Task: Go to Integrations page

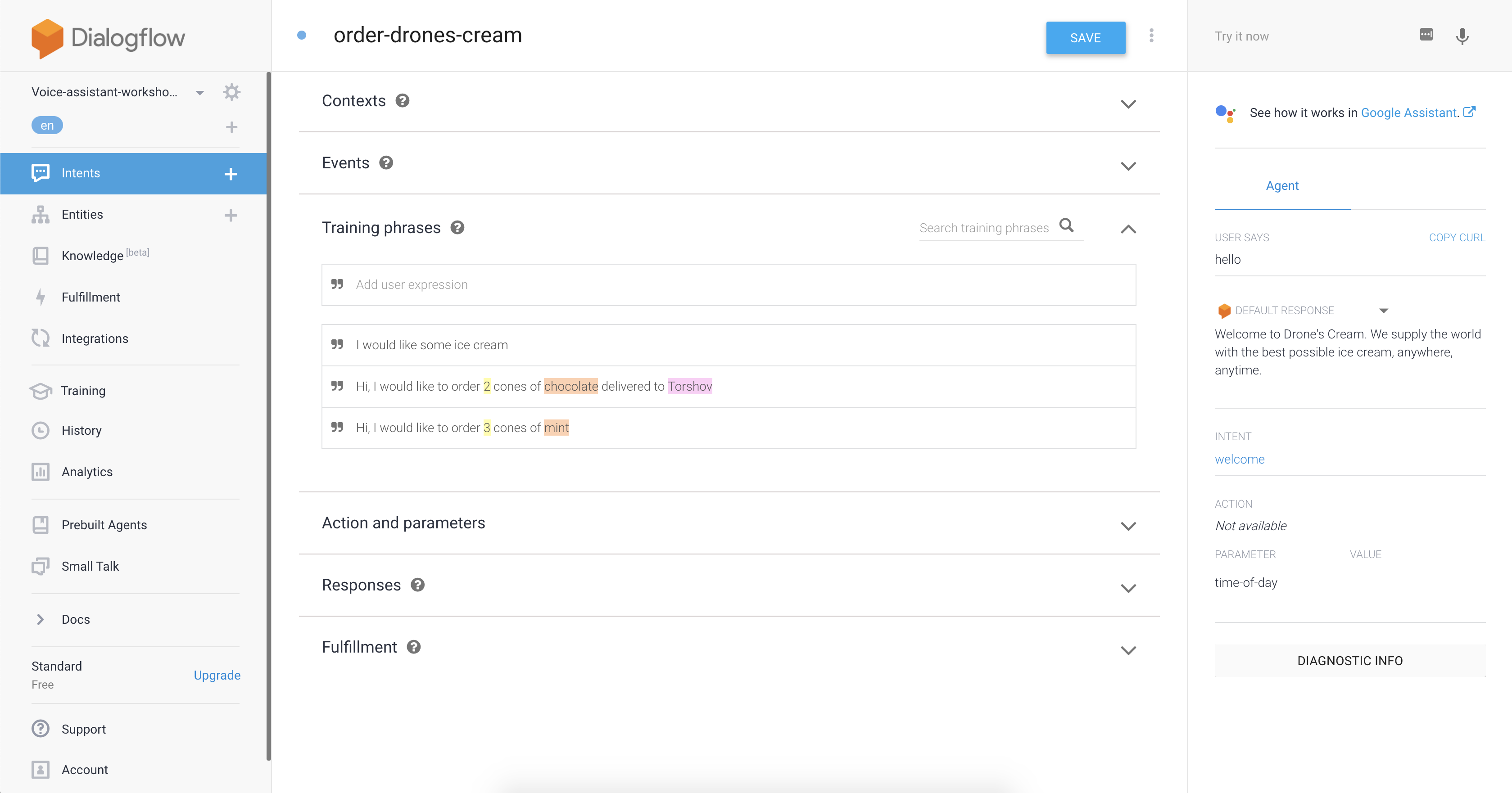Action: [95, 338]
